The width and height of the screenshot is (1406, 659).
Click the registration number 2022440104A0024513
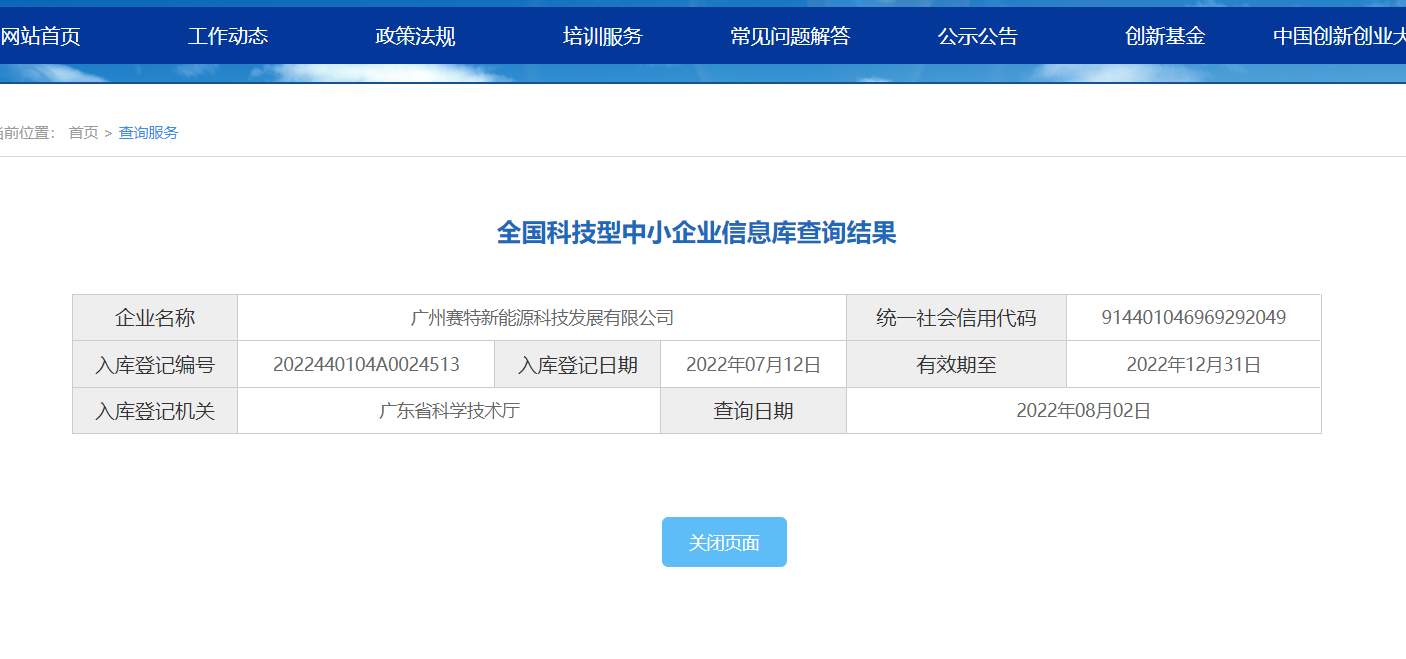pos(366,365)
